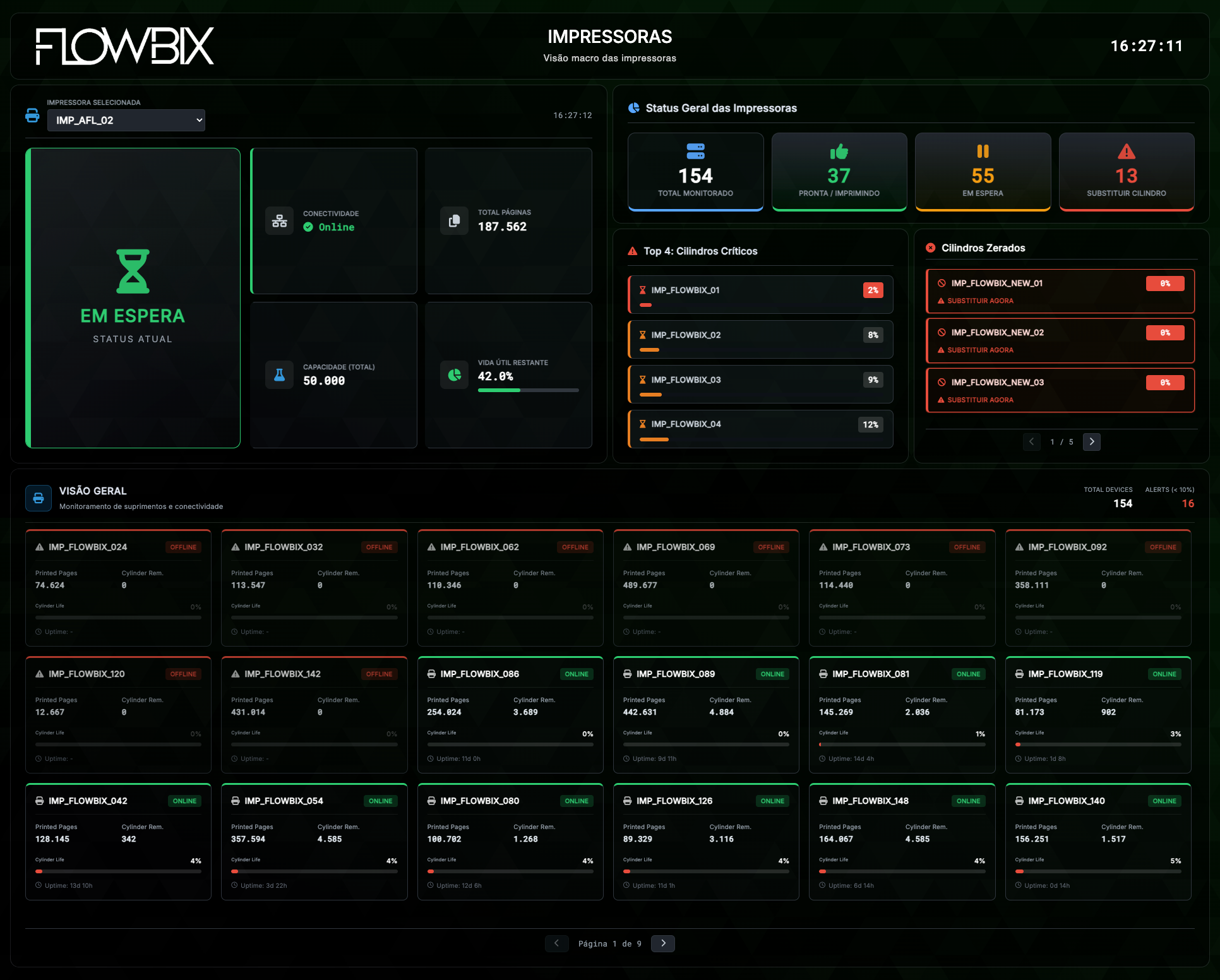Screen dimensions: 1220x980
Task: Click the Cylinder Life bar on IMP_FLOWBIX_042
Action: click(119, 872)
